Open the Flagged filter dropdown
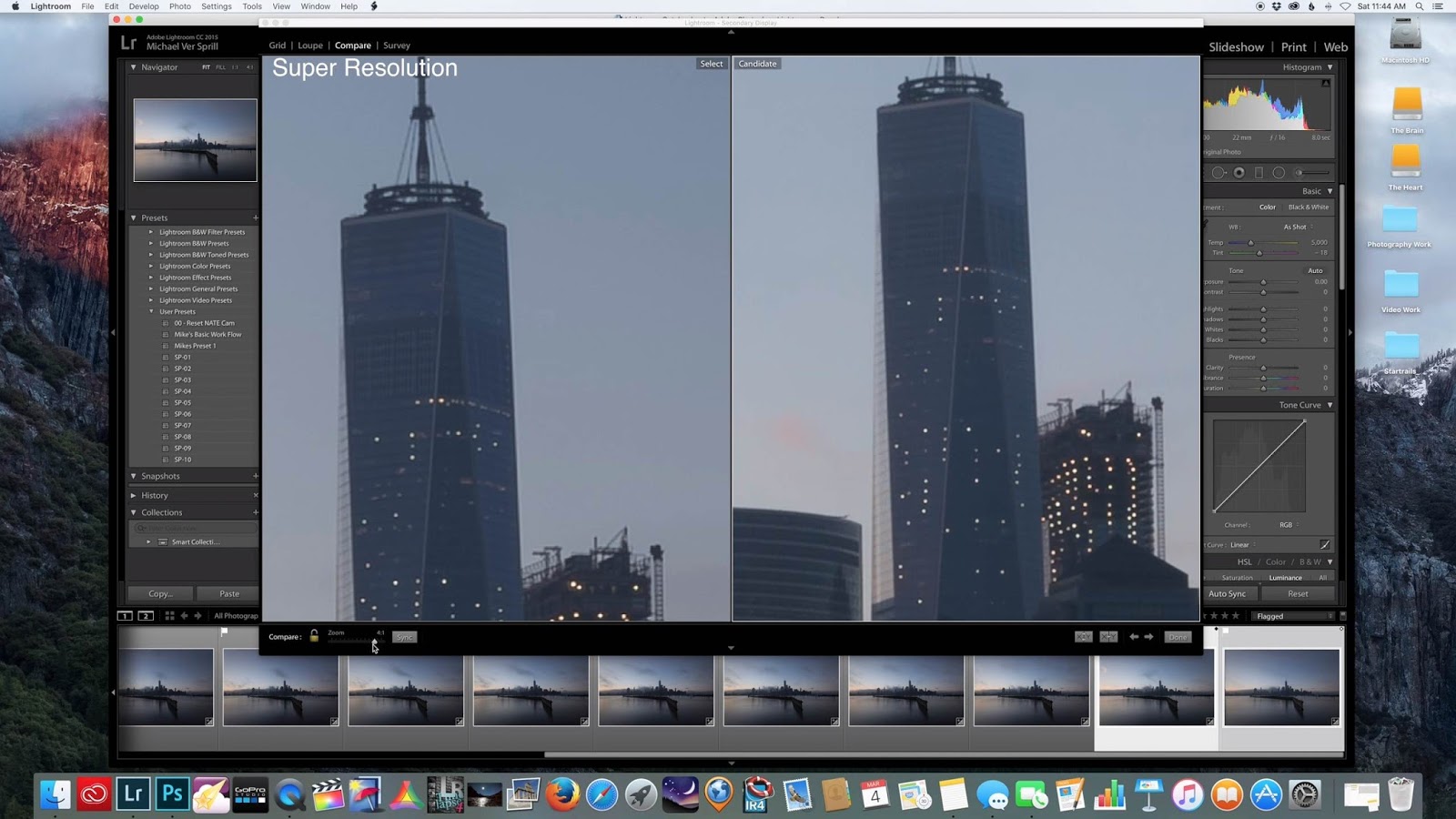 [1295, 616]
